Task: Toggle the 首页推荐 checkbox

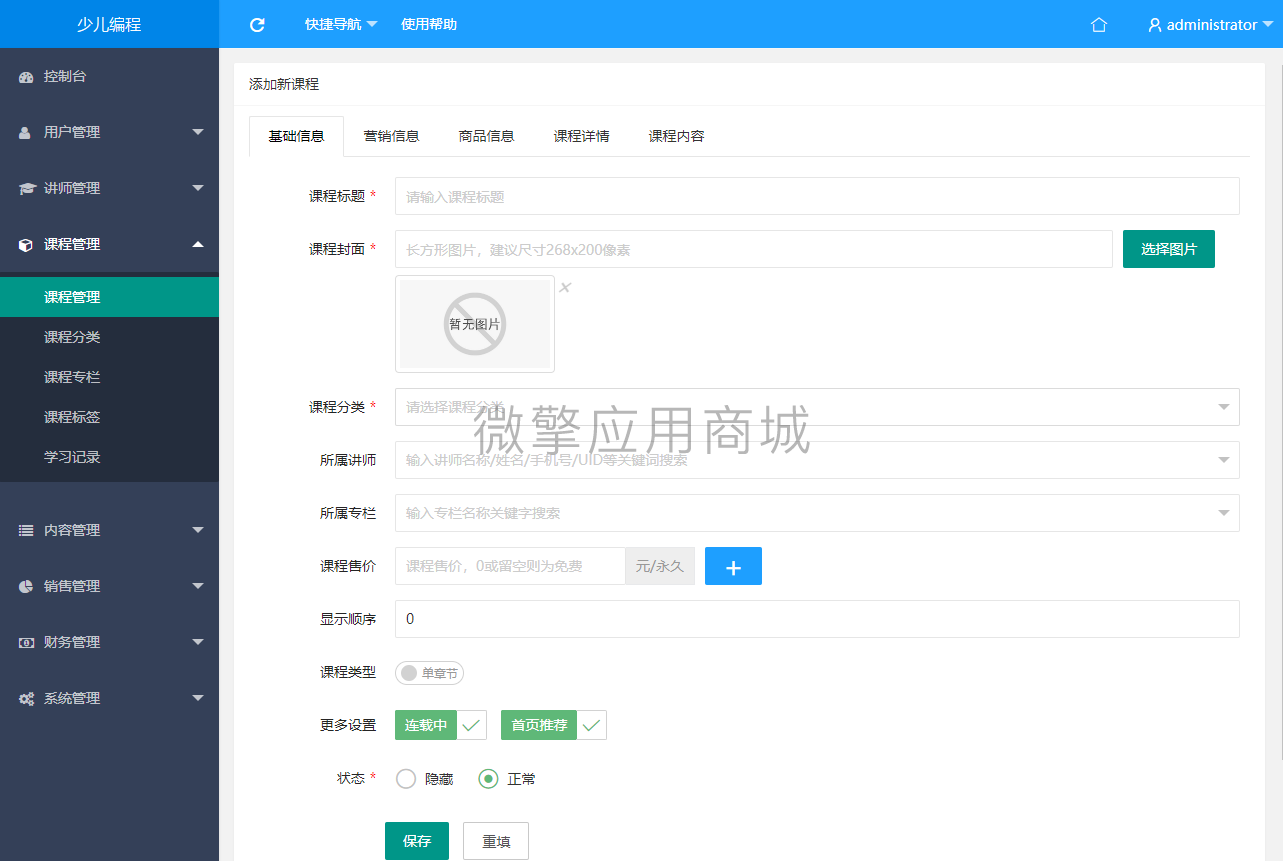Action: (x=554, y=725)
